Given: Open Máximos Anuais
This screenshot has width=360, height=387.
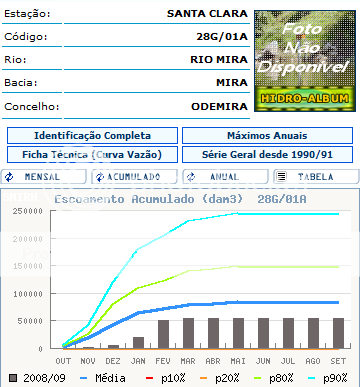Looking at the screenshot, I should (x=267, y=136).
